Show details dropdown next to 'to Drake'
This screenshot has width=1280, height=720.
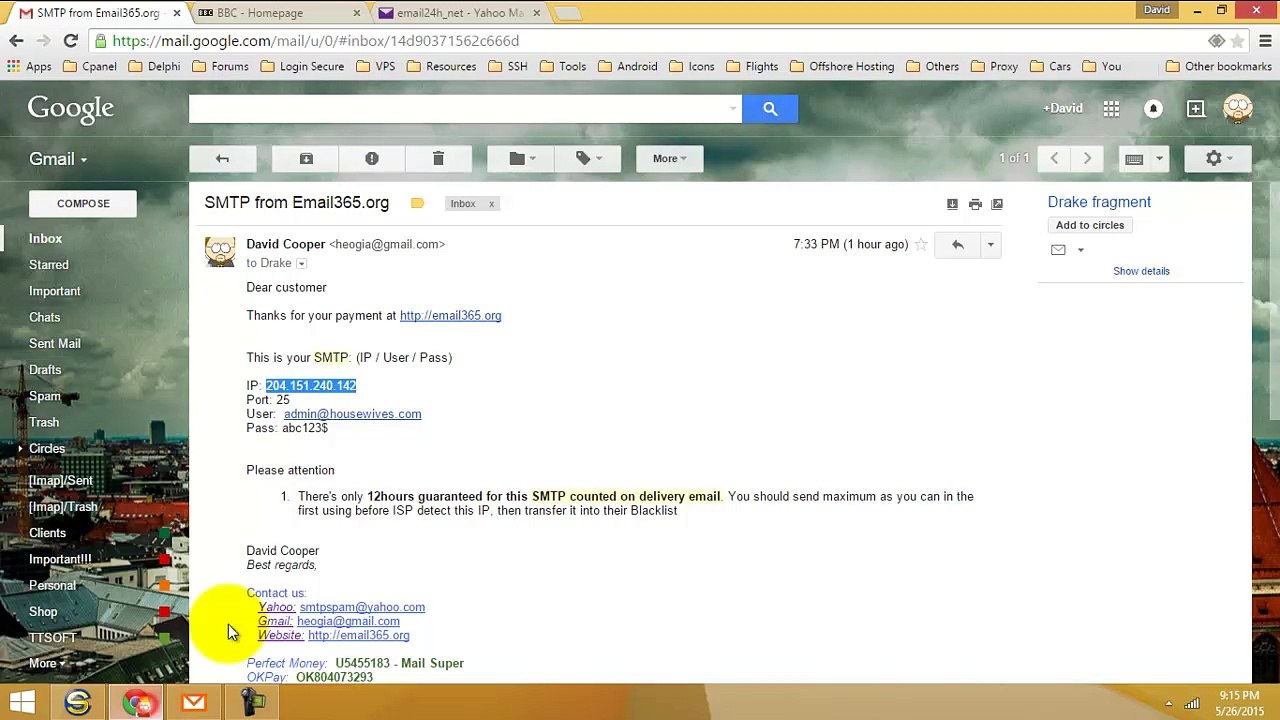pyautogui.click(x=301, y=263)
